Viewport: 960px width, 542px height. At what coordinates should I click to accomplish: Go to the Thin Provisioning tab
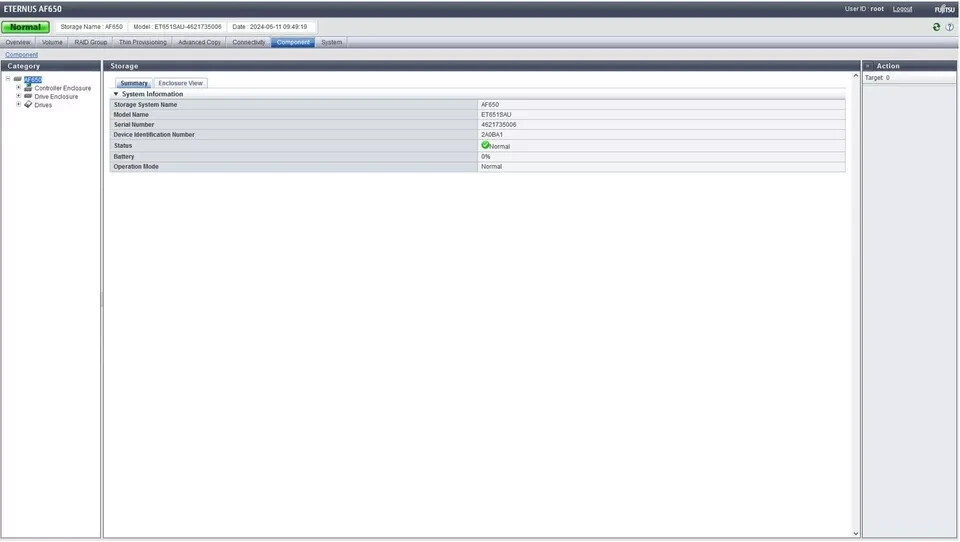pyautogui.click(x=142, y=42)
